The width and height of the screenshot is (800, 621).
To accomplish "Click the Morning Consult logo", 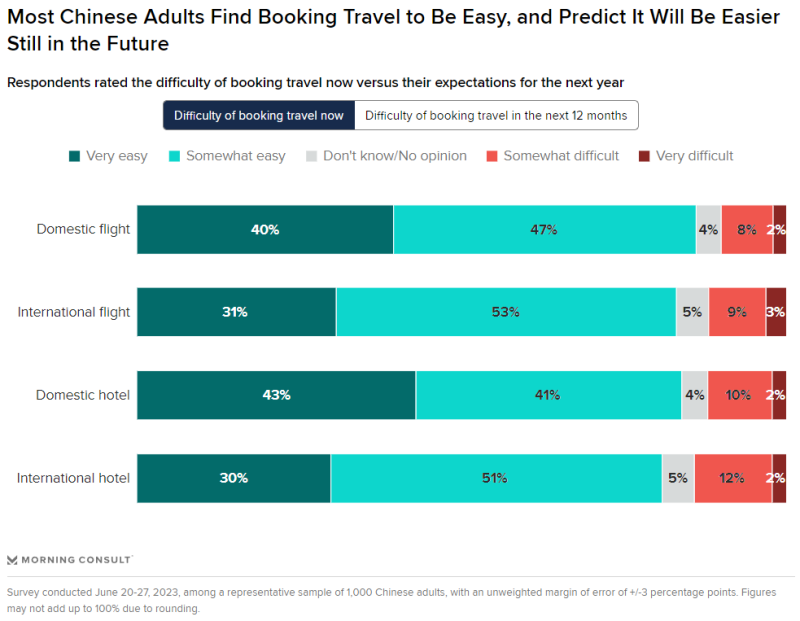I will [x=70, y=559].
